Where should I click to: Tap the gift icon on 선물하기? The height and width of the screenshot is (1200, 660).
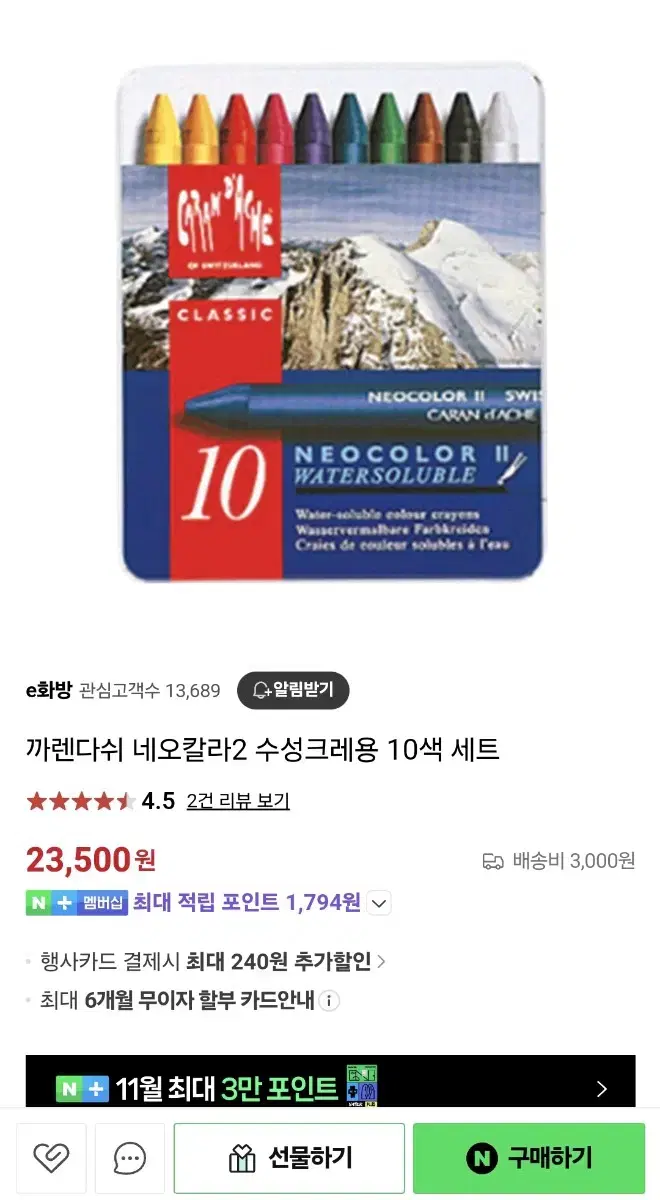tap(242, 1159)
